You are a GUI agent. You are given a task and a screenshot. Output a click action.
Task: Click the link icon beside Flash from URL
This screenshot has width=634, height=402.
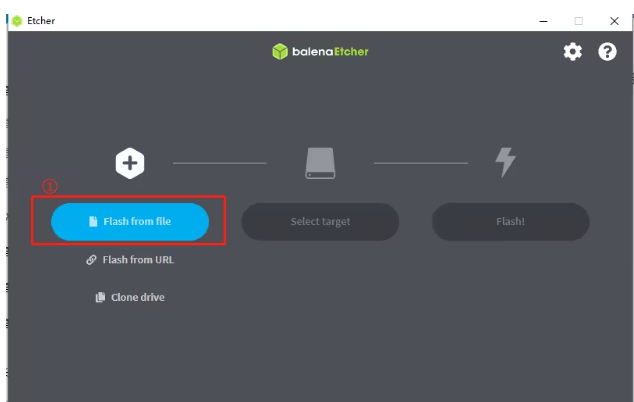click(x=91, y=260)
